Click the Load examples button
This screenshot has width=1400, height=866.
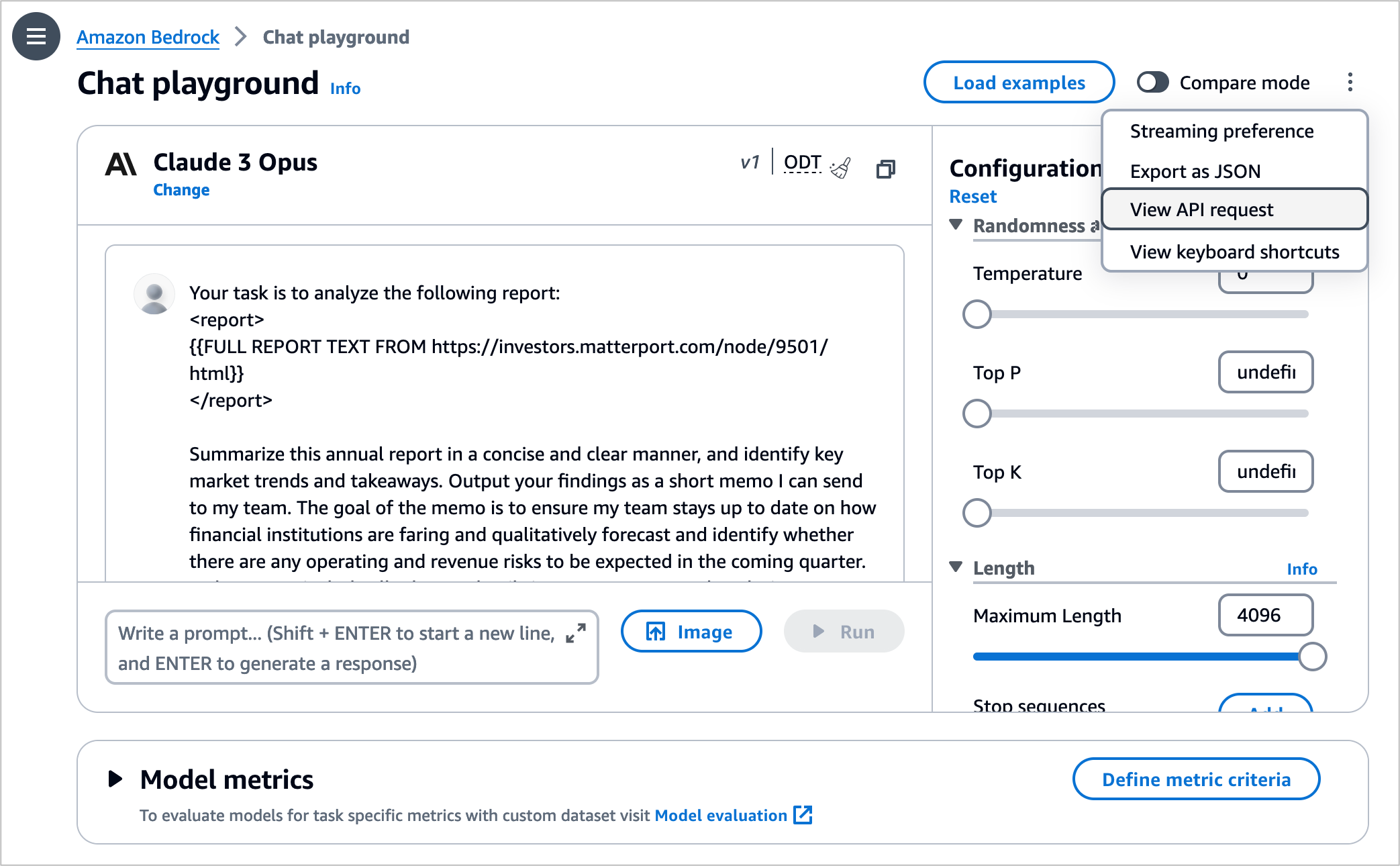tap(1019, 83)
